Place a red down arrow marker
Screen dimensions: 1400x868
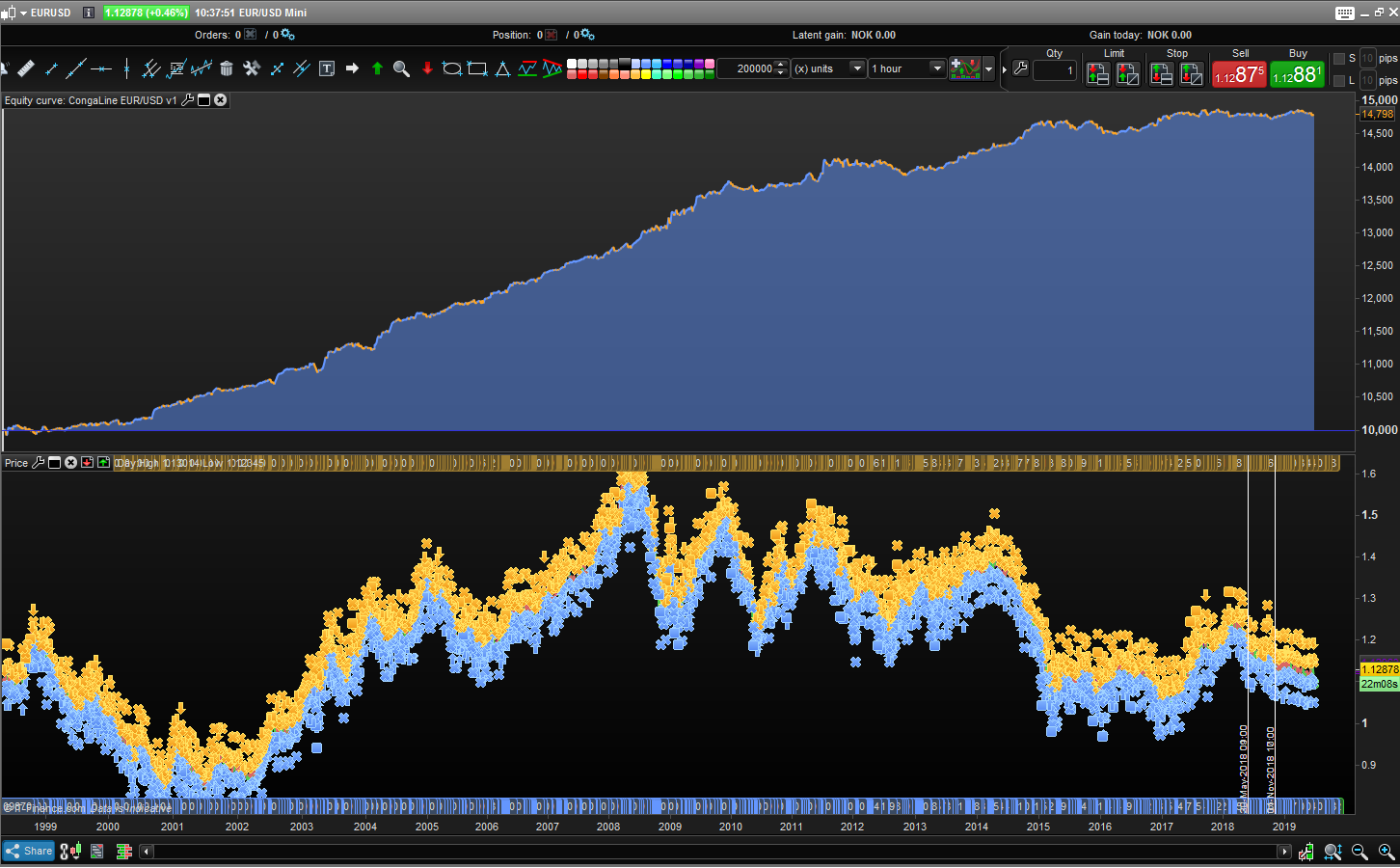[427, 68]
